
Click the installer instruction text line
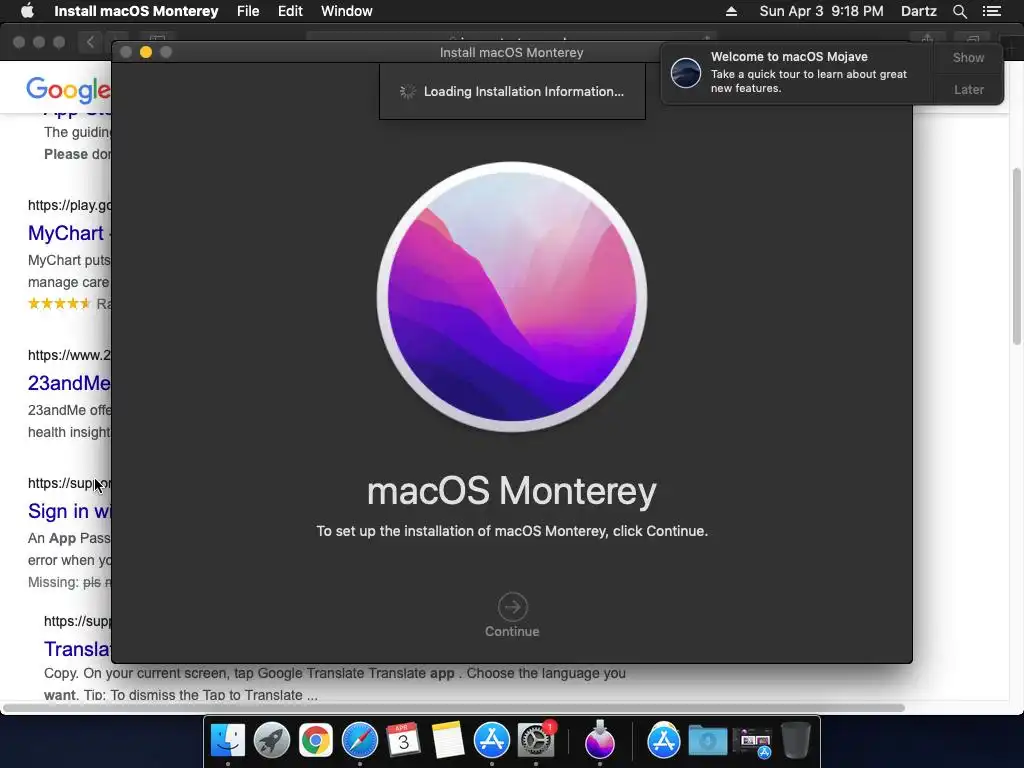coord(512,531)
